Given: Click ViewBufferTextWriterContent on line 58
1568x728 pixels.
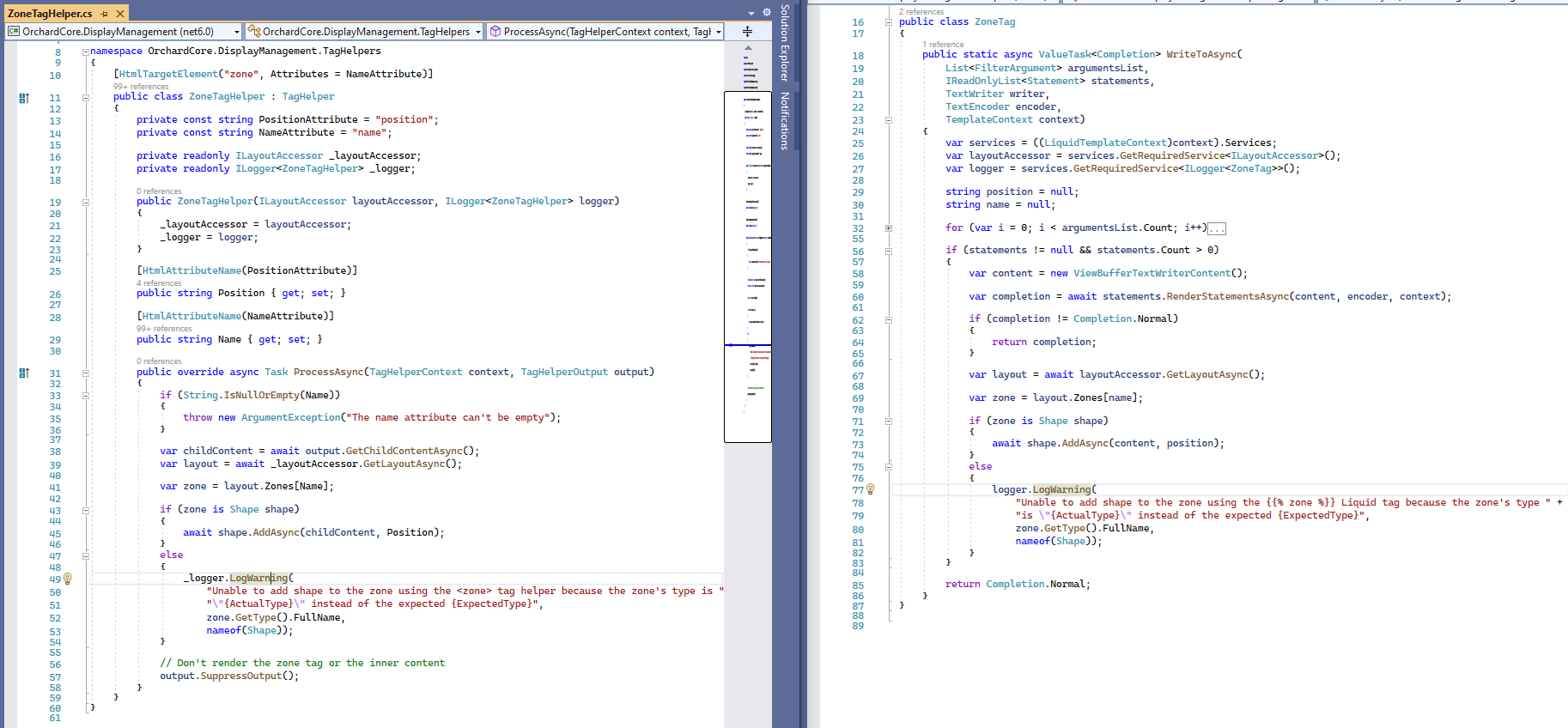Looking at the screenshot, I should coord(1152,274).
